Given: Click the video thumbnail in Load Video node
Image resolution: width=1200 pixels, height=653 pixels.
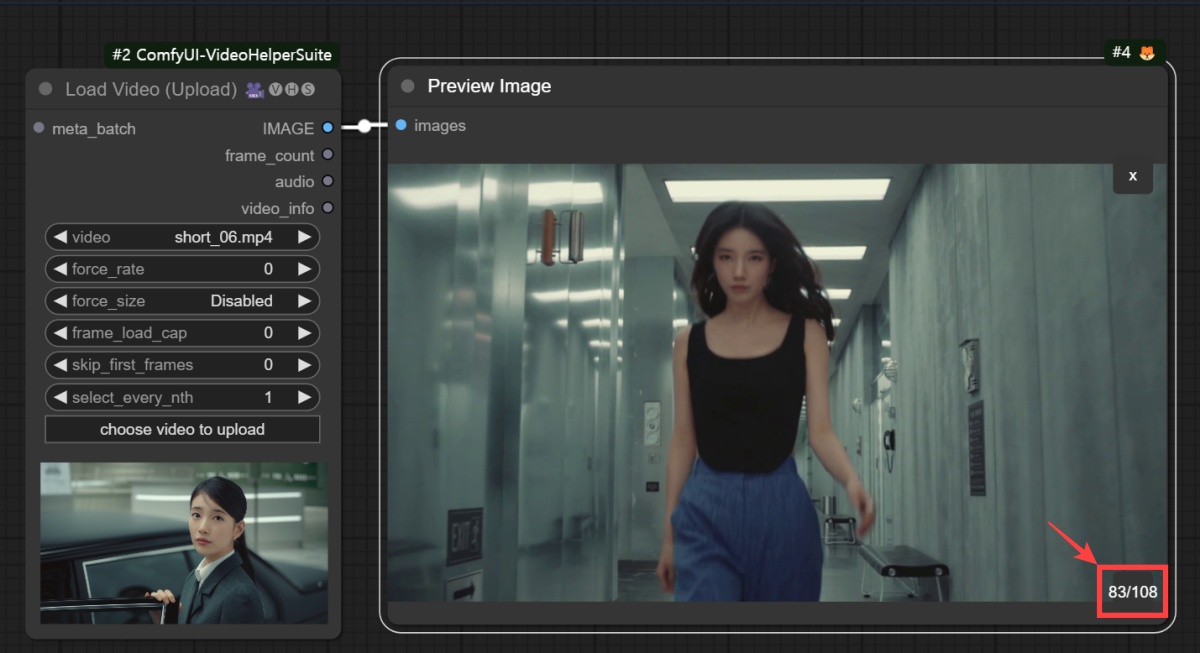Looking at the screenshot, I should click(182, 543).
